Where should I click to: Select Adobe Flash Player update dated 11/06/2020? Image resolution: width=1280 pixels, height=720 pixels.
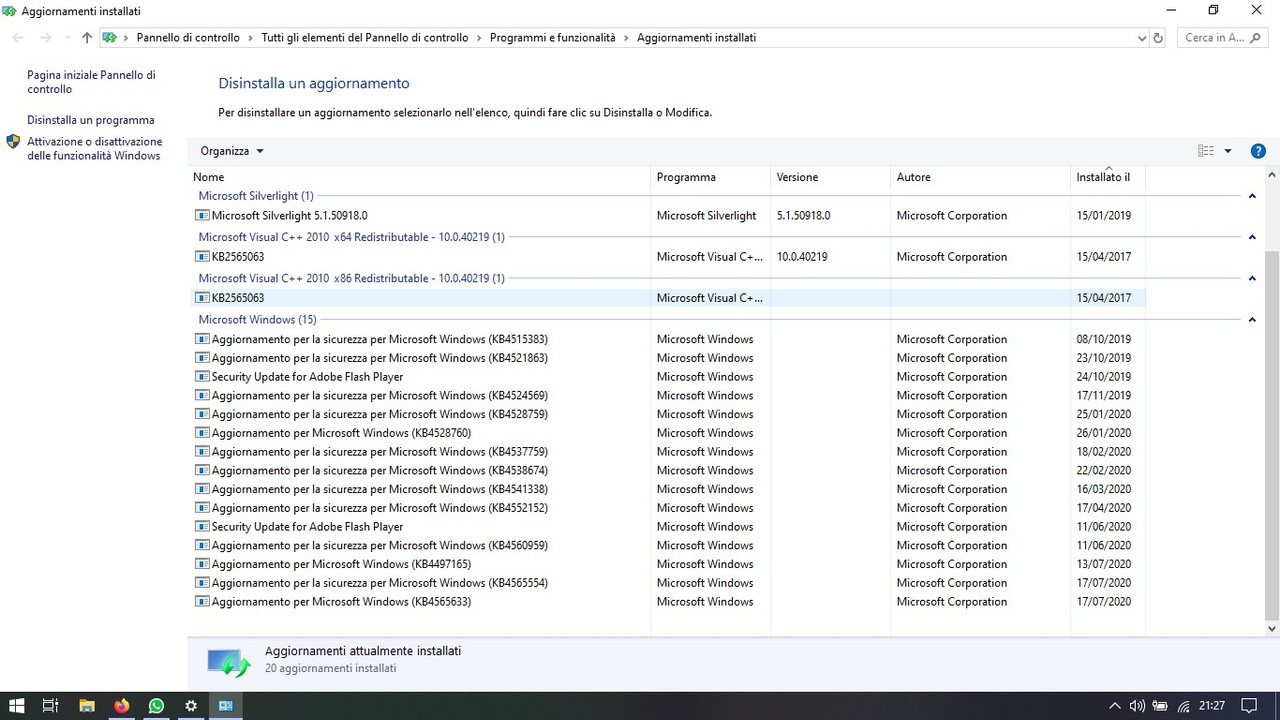click(668, 527)
